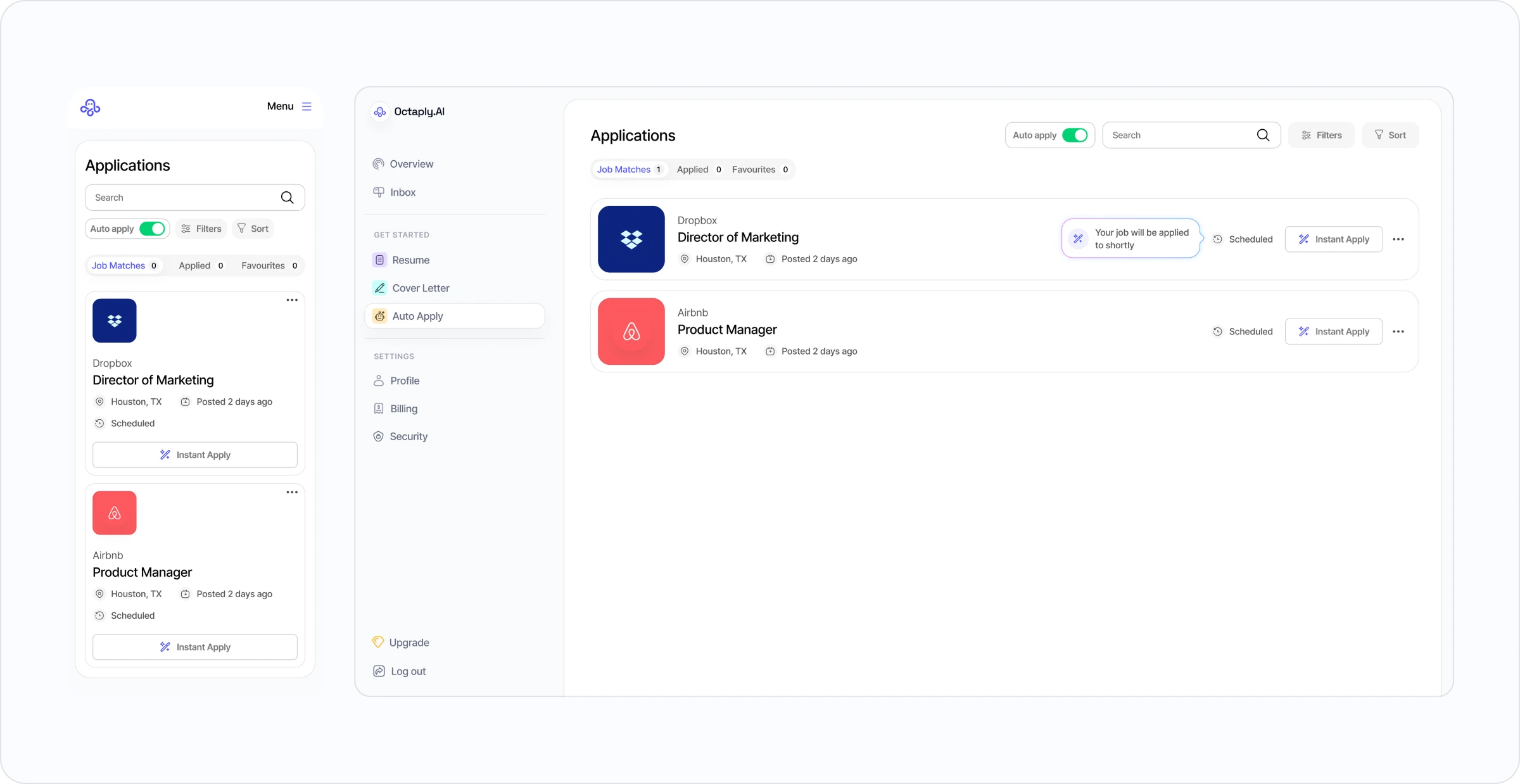The image size is (1520, 784).
Task: Open the Sort options in the desktop header
Action: (x=1390, y=135)
